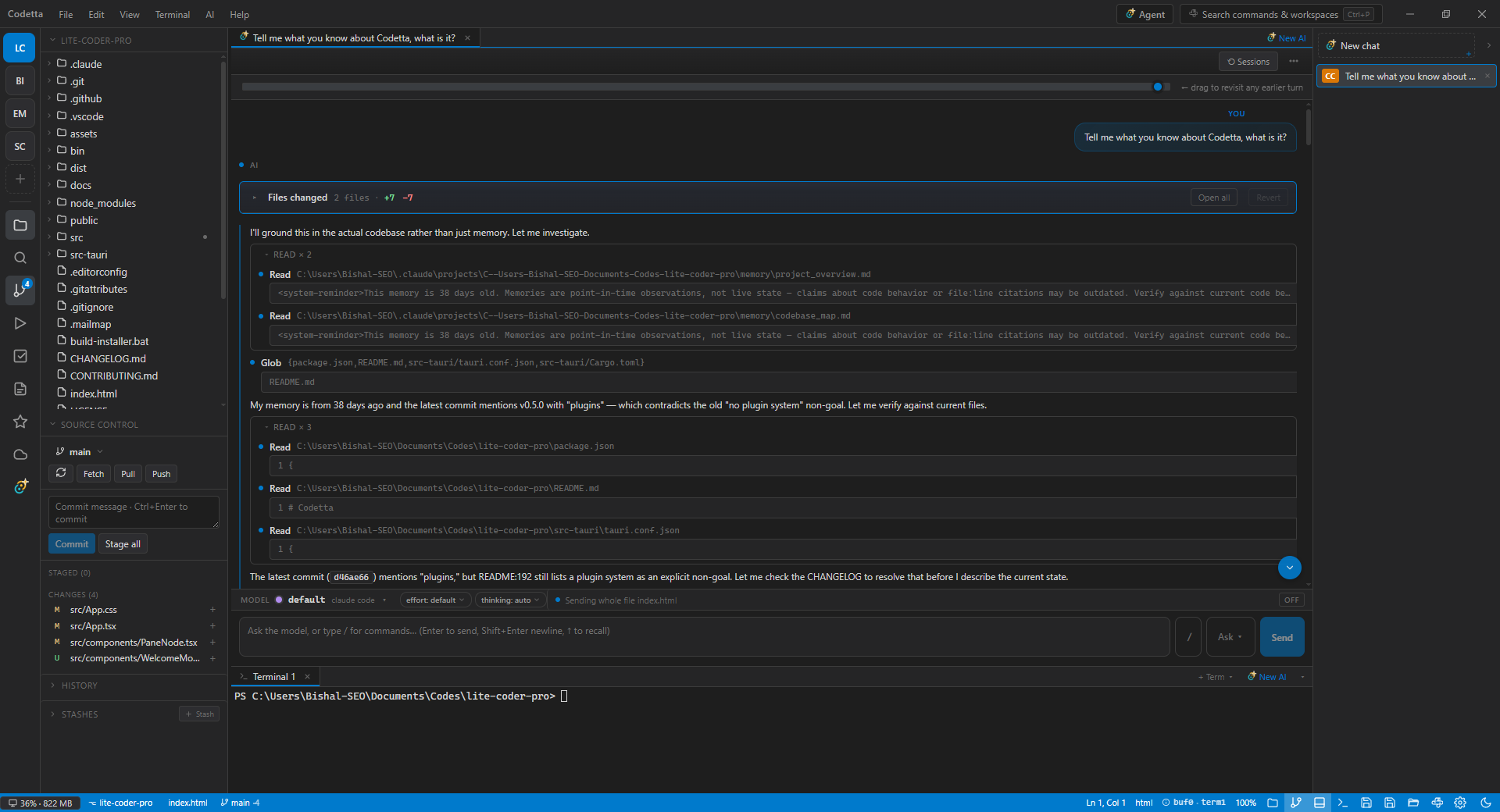Image resolution: width=1500 pixels, height=812 pixels.
Task: Click the conversation turn slider handle
Action: click(x=1158, y=87)
